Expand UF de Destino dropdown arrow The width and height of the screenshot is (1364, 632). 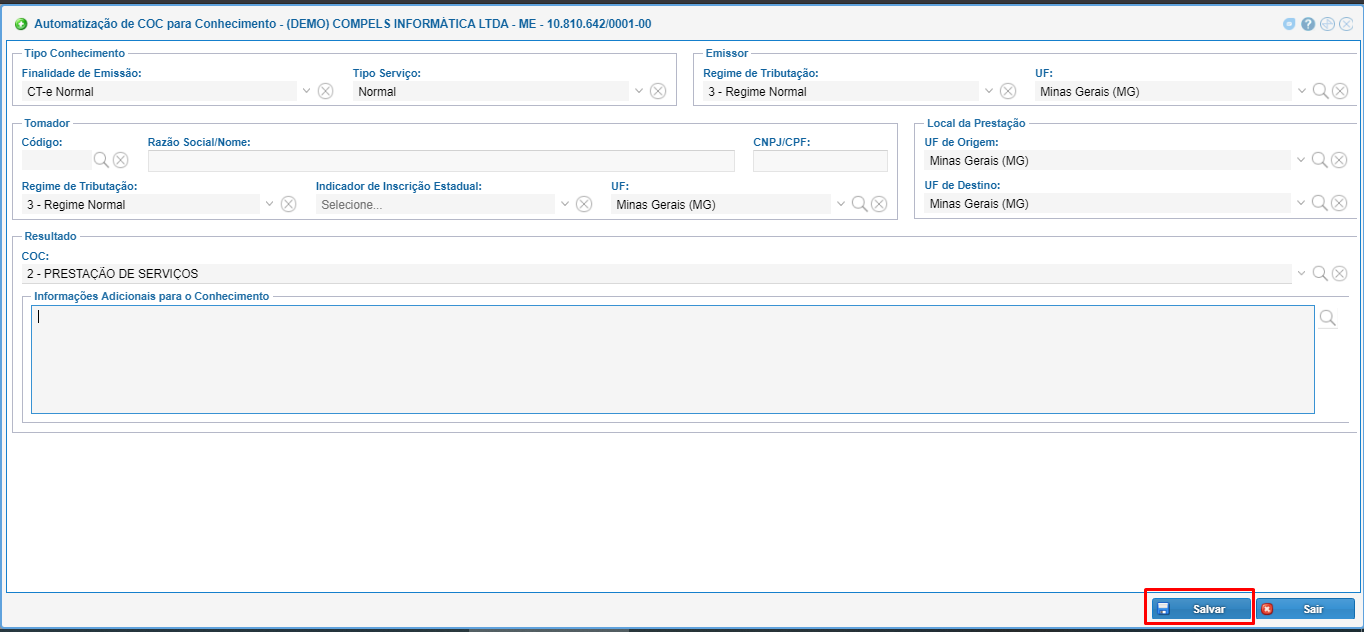click(1302, 203)
